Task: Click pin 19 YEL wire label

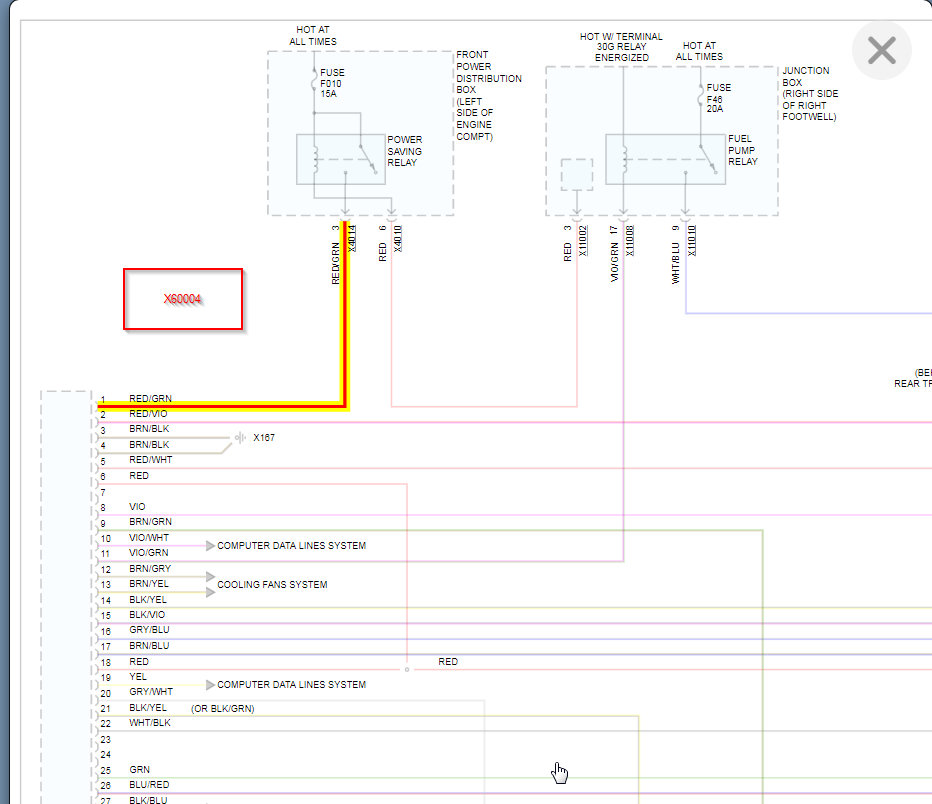Action: [138, 676]
